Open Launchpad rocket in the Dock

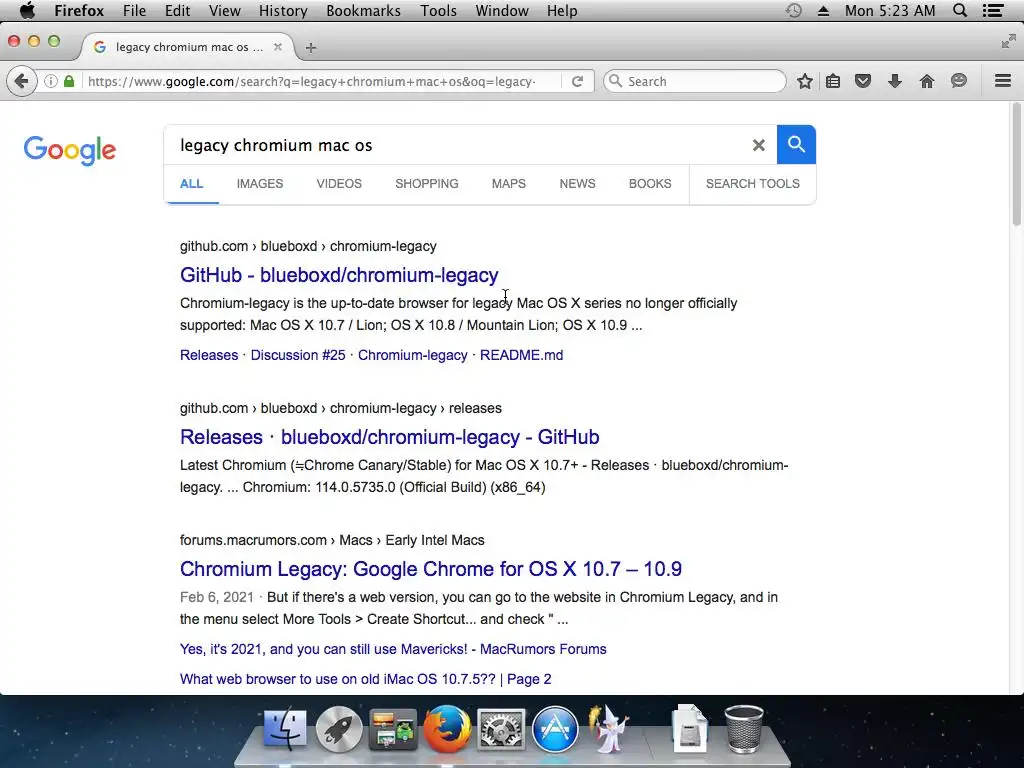click(339, 729)
